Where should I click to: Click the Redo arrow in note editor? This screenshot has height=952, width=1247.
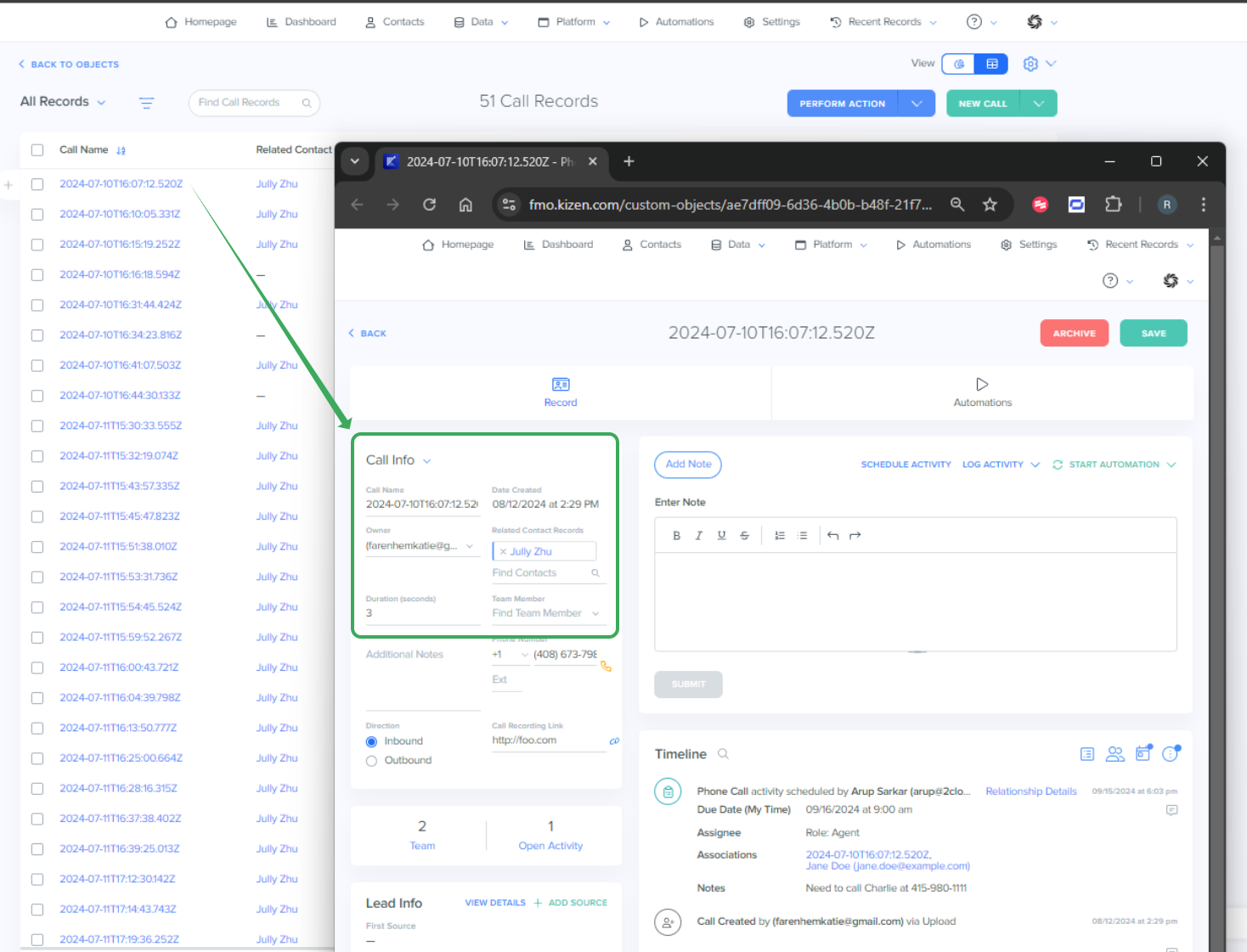click(x=855, y=536)
